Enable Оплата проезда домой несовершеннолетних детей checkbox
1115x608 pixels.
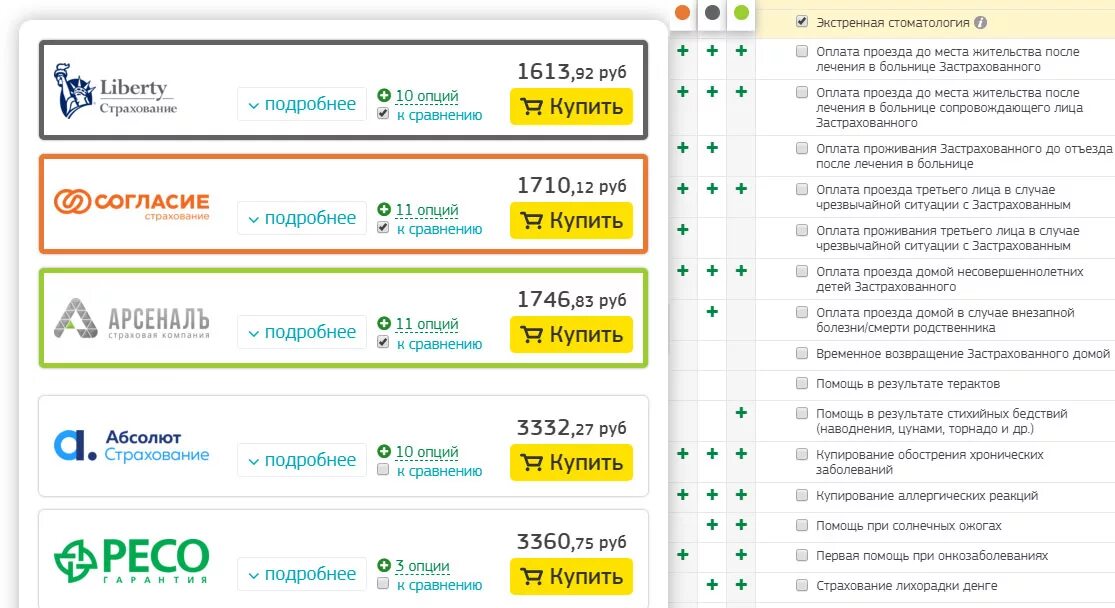(x=802, y=271)
